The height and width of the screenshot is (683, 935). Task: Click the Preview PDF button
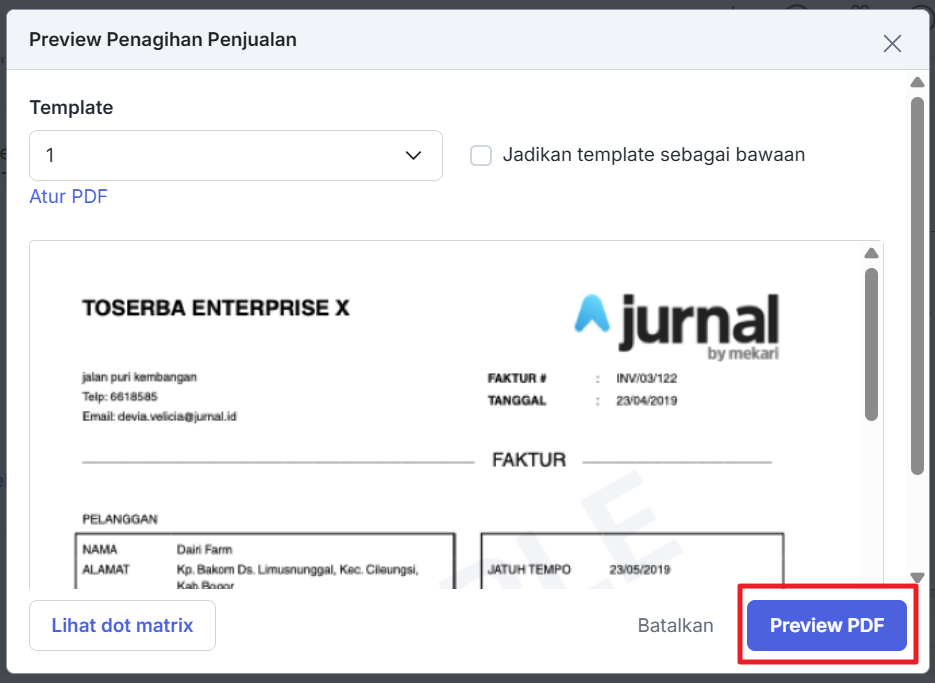click(x=826, y=625)
